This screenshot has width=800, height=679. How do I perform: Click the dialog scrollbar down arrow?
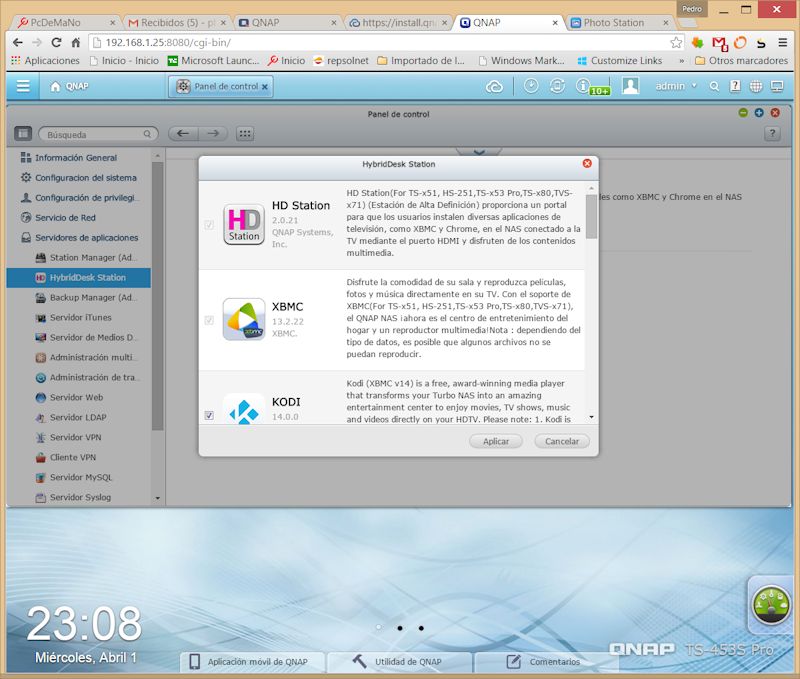[x=591, y=417]
